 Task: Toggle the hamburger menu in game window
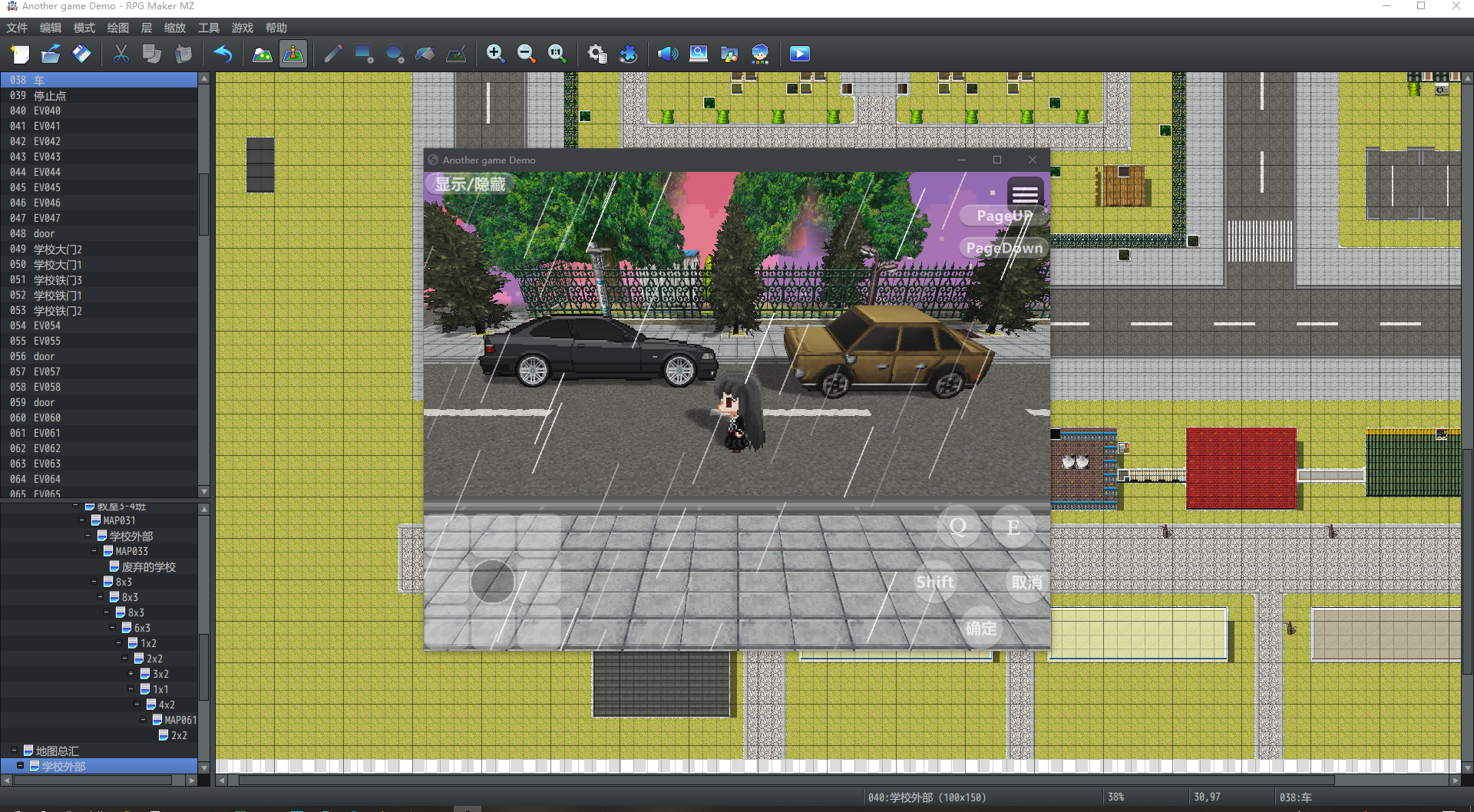pyautogui.click(x=1025, y=194)
